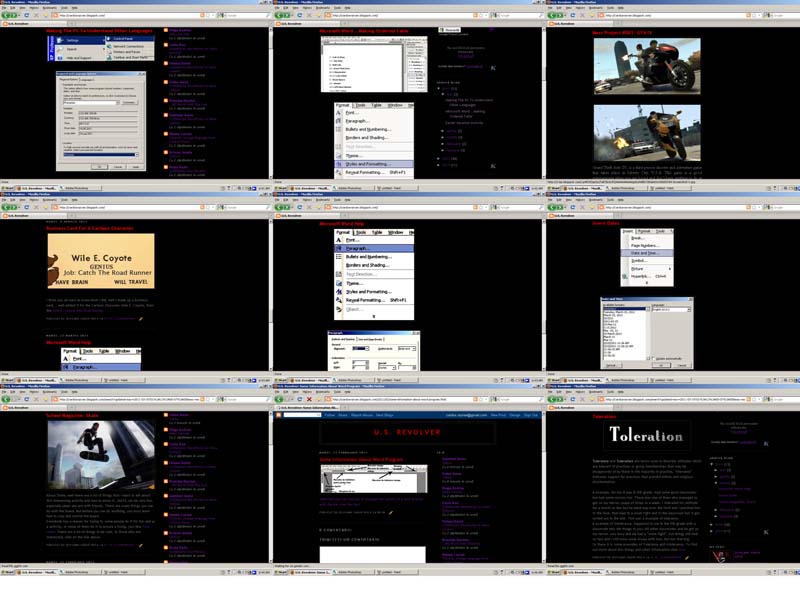Open Alignment dropdown in Paragraph dialog
This screenshot has height=600, width=800.
367,348
